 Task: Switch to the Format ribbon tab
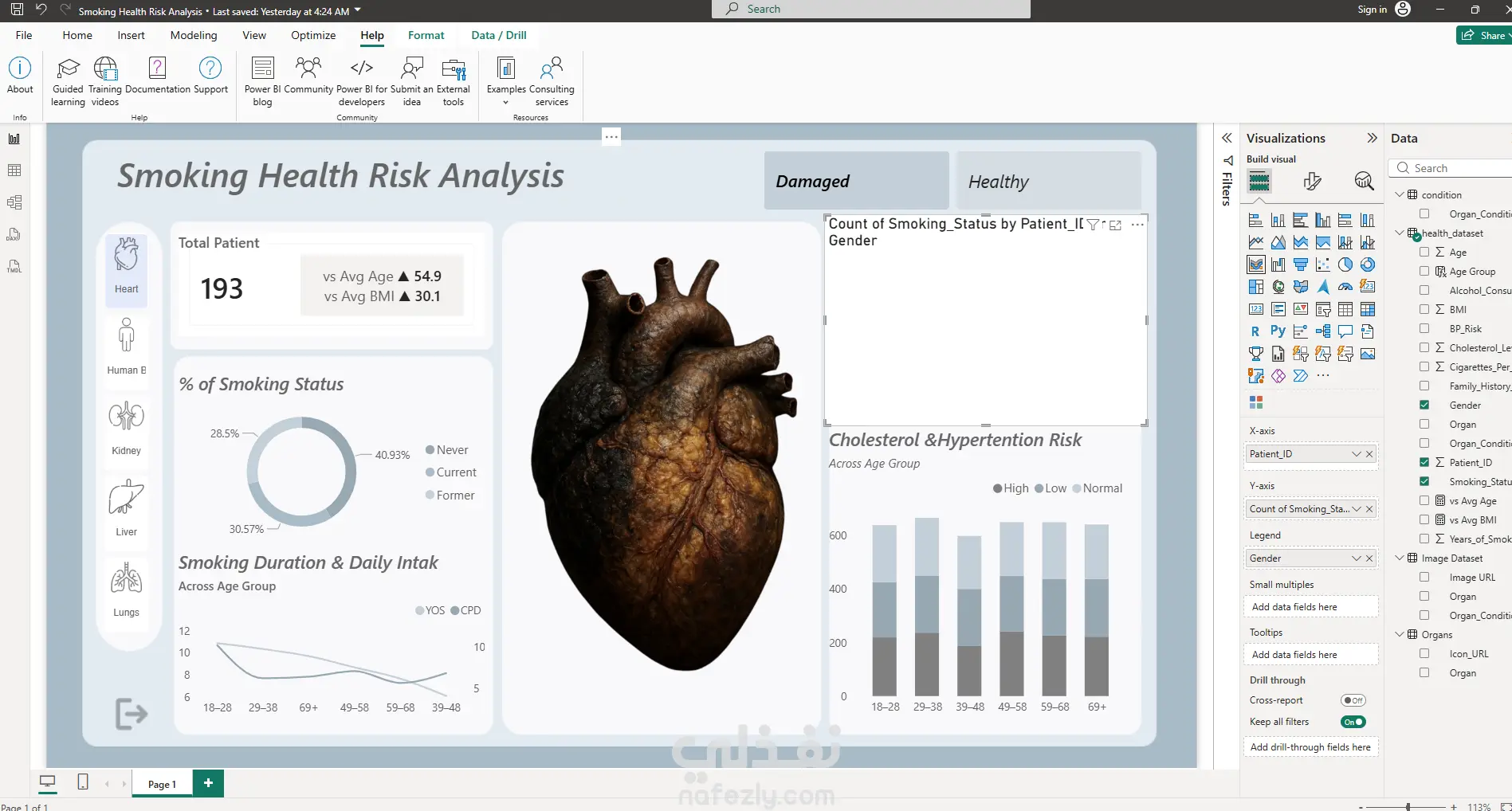pos(426,35)
